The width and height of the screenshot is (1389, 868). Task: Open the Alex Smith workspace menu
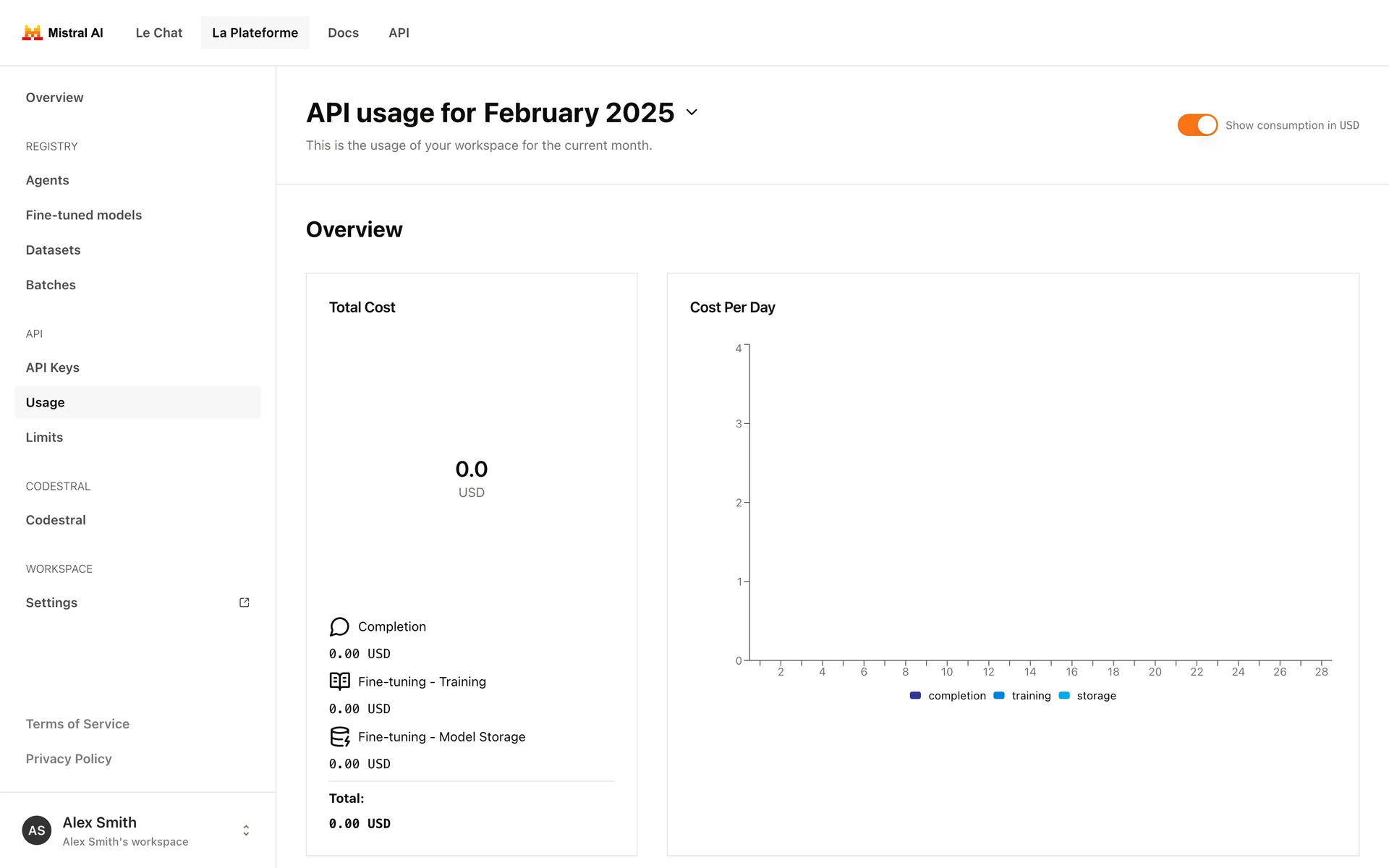point(124,830)
